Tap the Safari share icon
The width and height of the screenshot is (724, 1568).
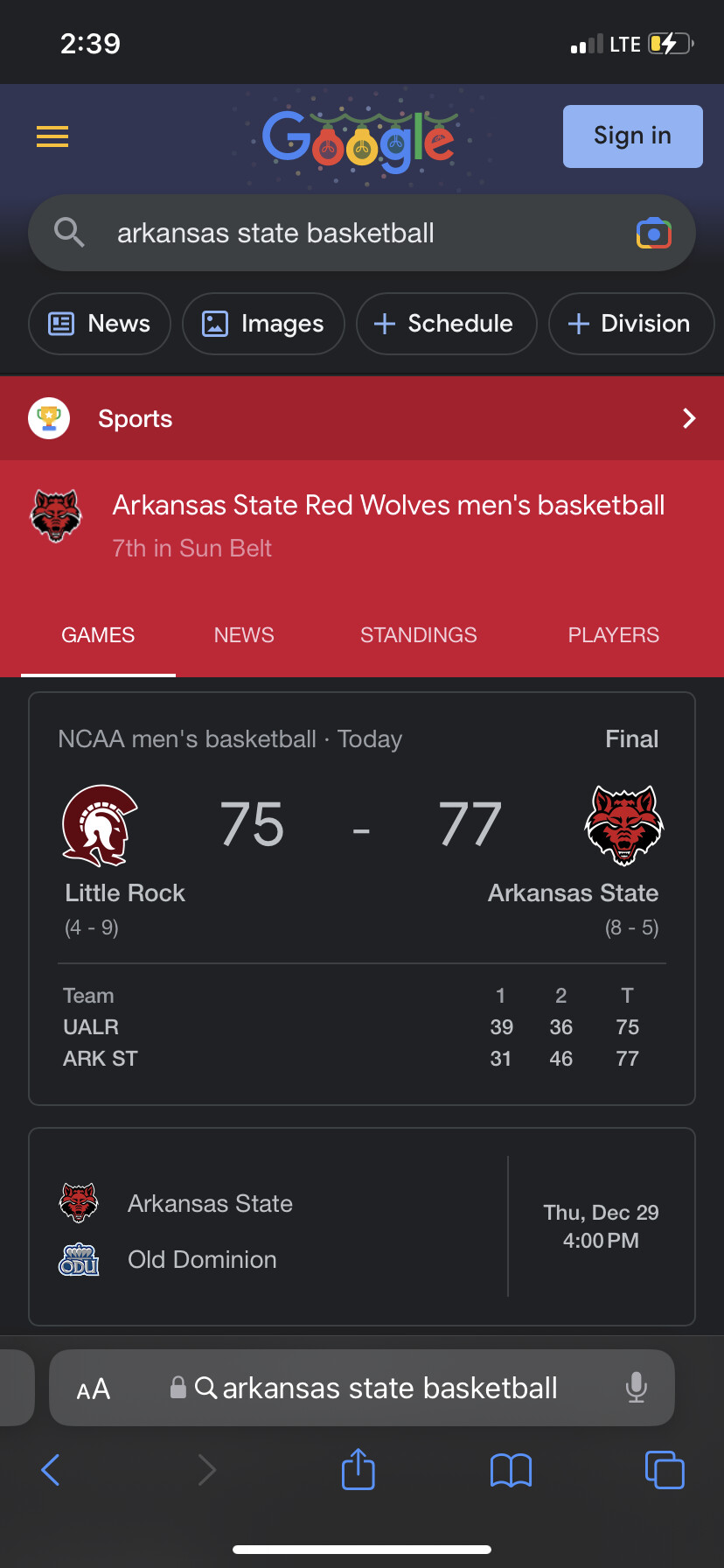pyautogui.click(x=359, y=1469)
